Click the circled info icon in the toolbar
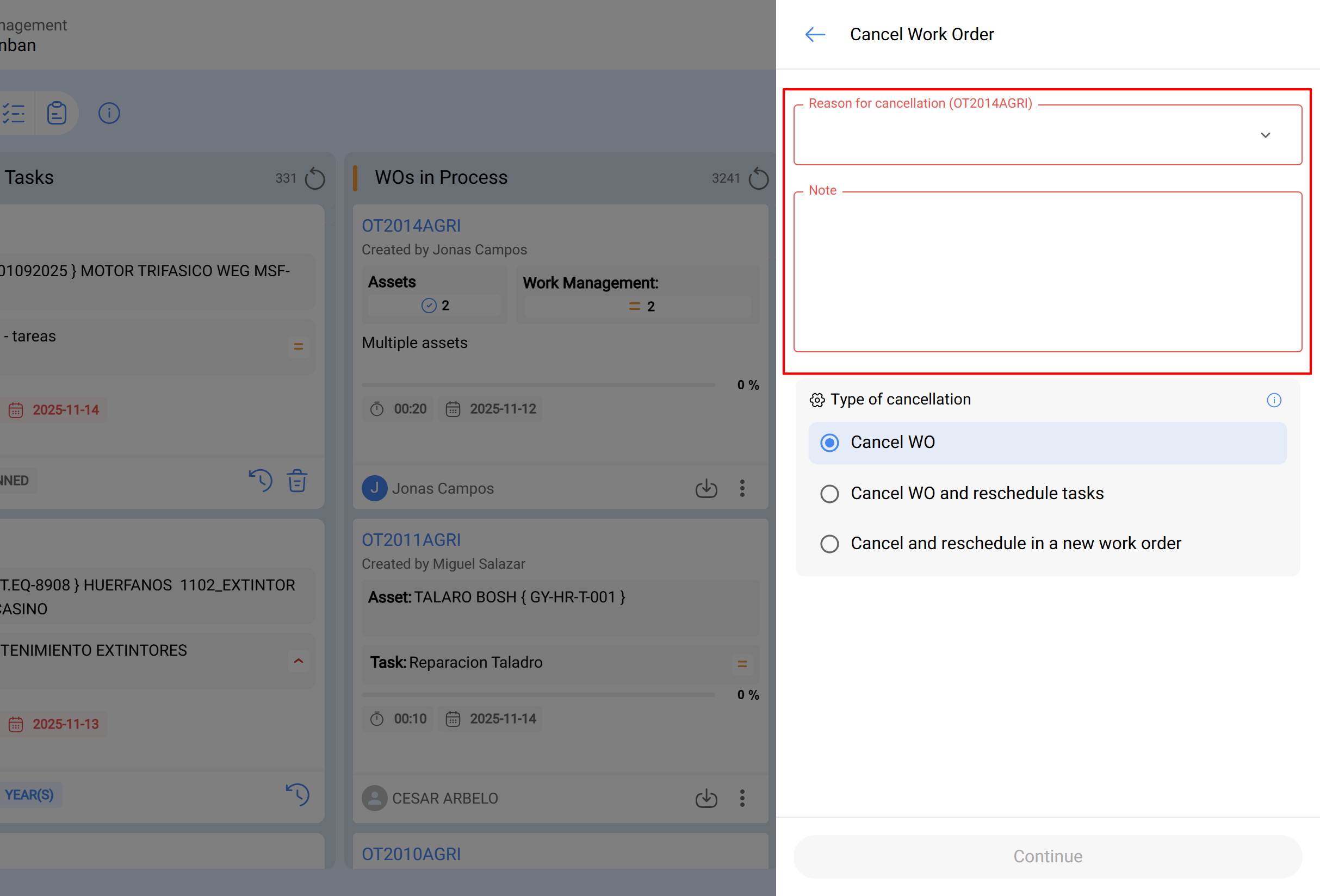 tap(109, 113)
